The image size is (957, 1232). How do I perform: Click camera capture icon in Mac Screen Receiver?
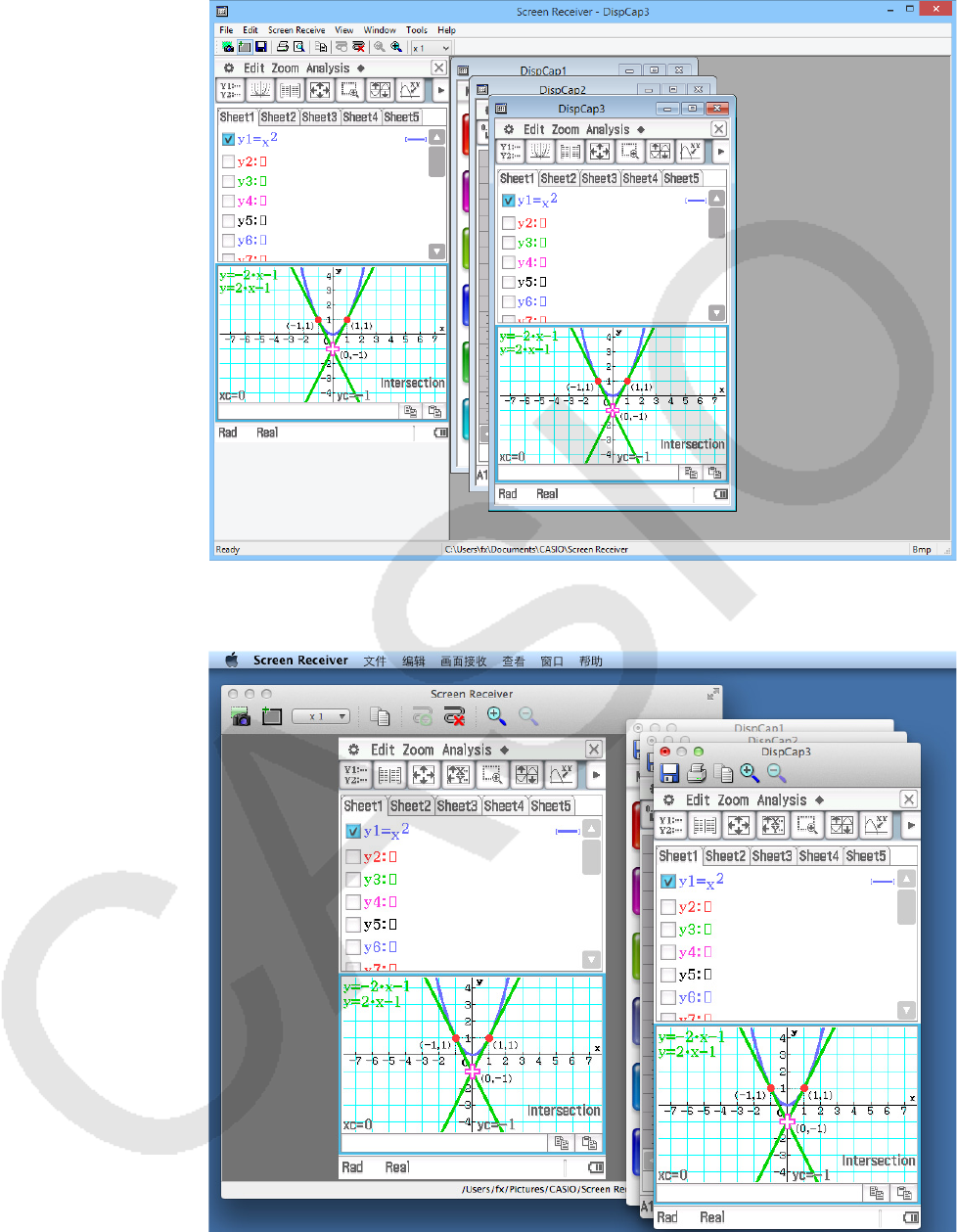[x=241, y=716]
